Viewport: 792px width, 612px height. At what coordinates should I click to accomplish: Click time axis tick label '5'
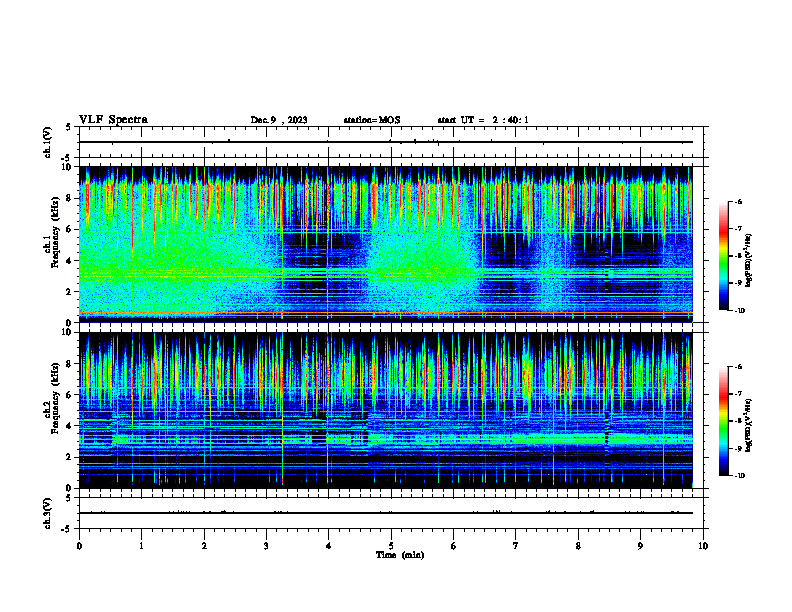click(x=391, y=546)
